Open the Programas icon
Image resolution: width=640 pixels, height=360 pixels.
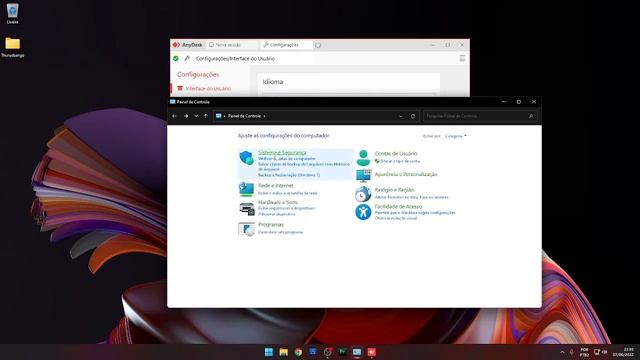pos(246,229)
